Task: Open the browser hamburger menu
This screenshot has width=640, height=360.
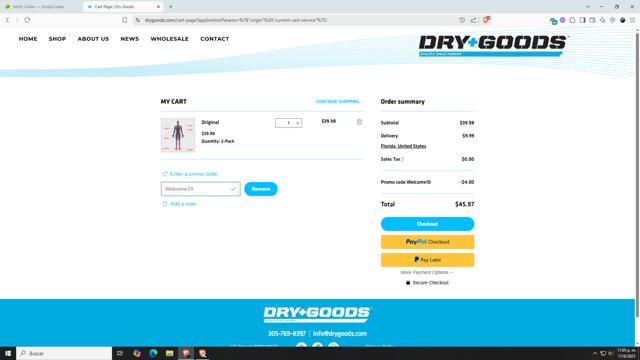Action: (x=632, y=20)
